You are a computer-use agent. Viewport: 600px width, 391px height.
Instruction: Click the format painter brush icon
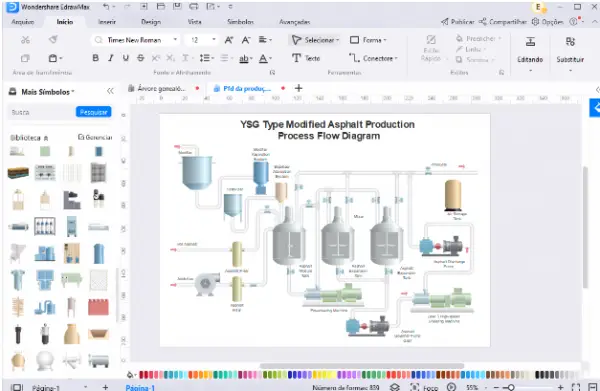(53, 39)
